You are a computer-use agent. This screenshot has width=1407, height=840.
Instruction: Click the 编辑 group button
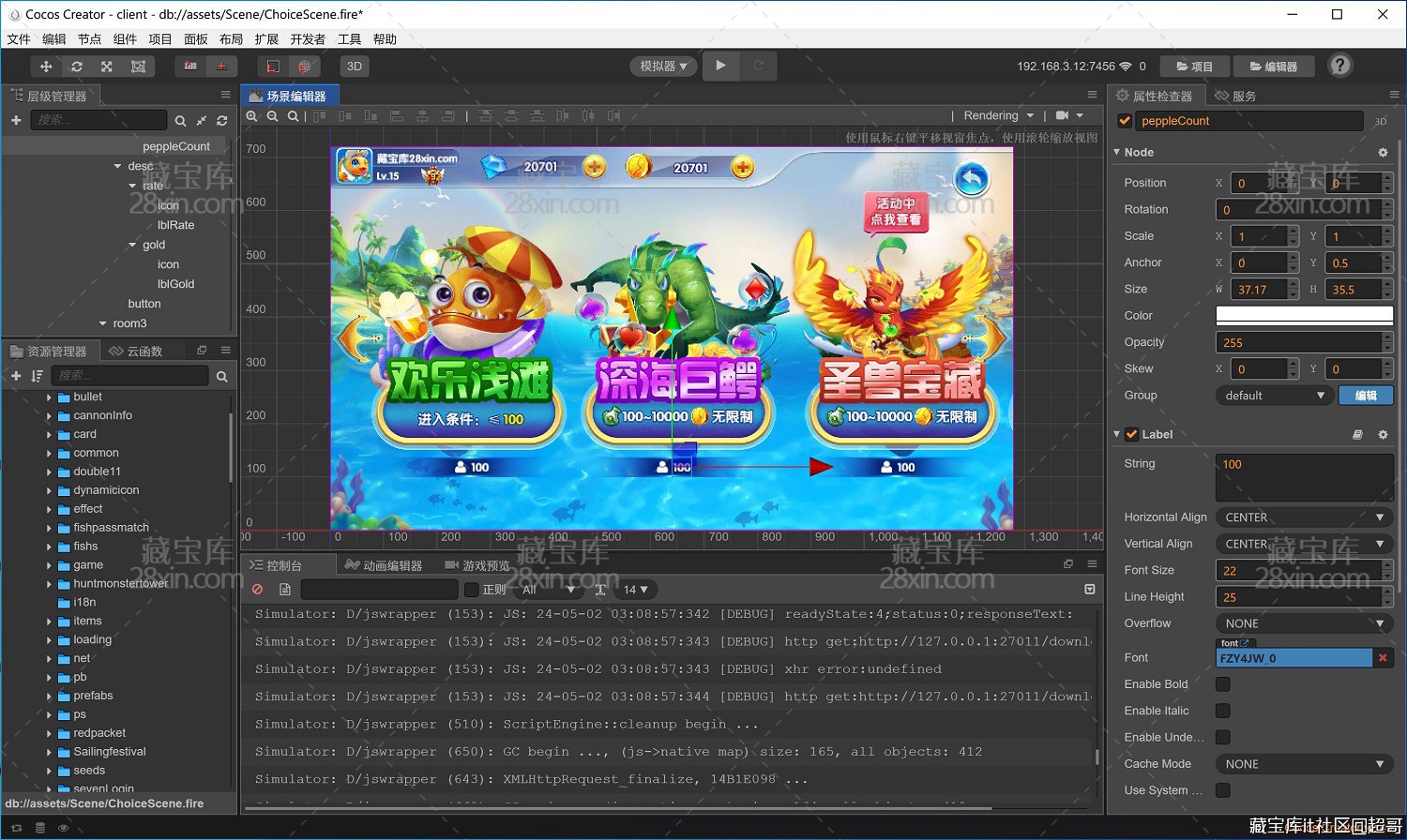1366,396
